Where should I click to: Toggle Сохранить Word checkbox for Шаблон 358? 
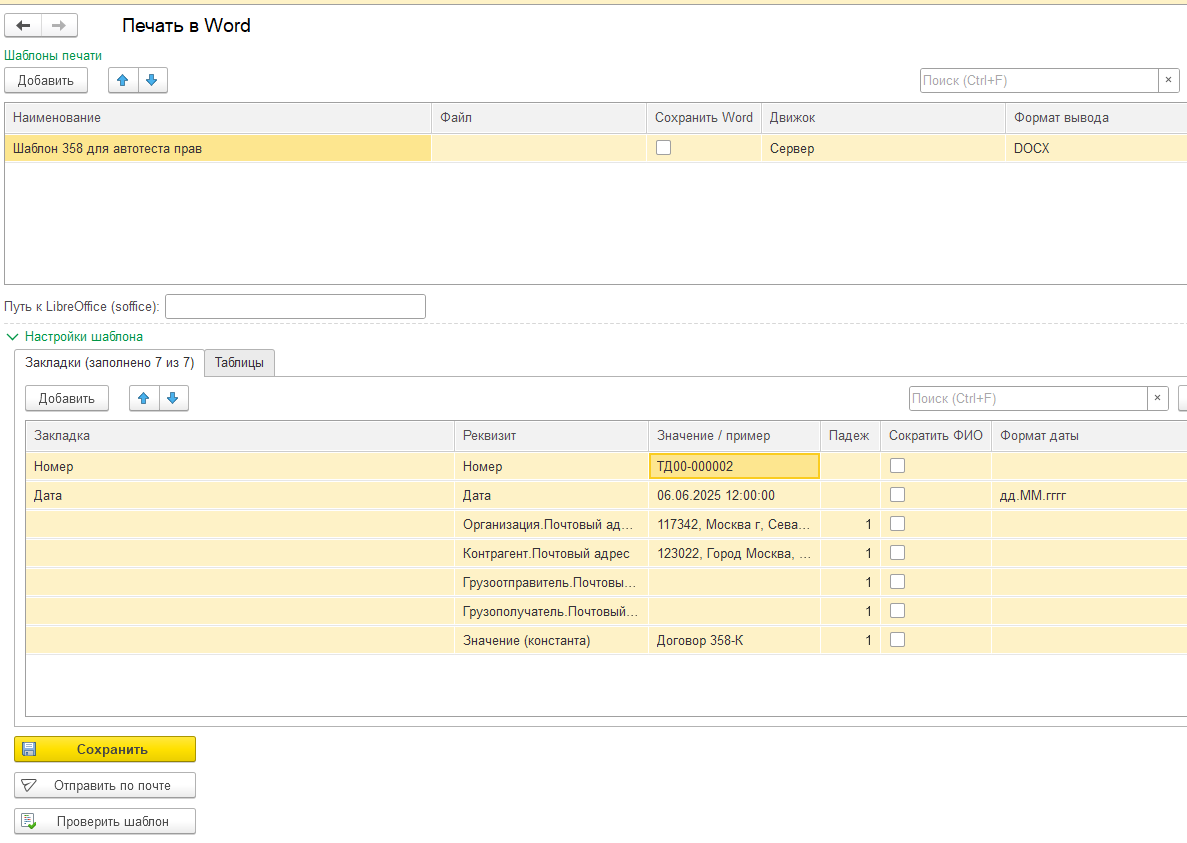pos(663,148)
